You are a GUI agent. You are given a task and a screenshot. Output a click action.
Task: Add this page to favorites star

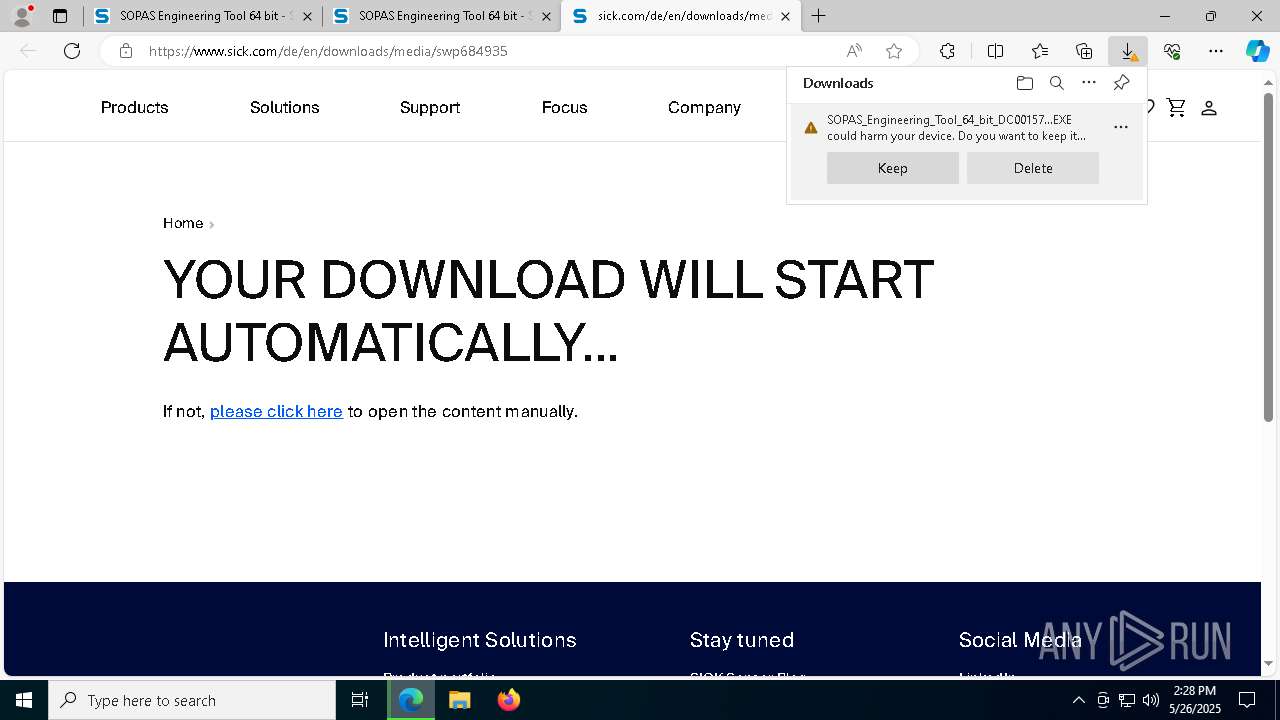coord(894,51)
